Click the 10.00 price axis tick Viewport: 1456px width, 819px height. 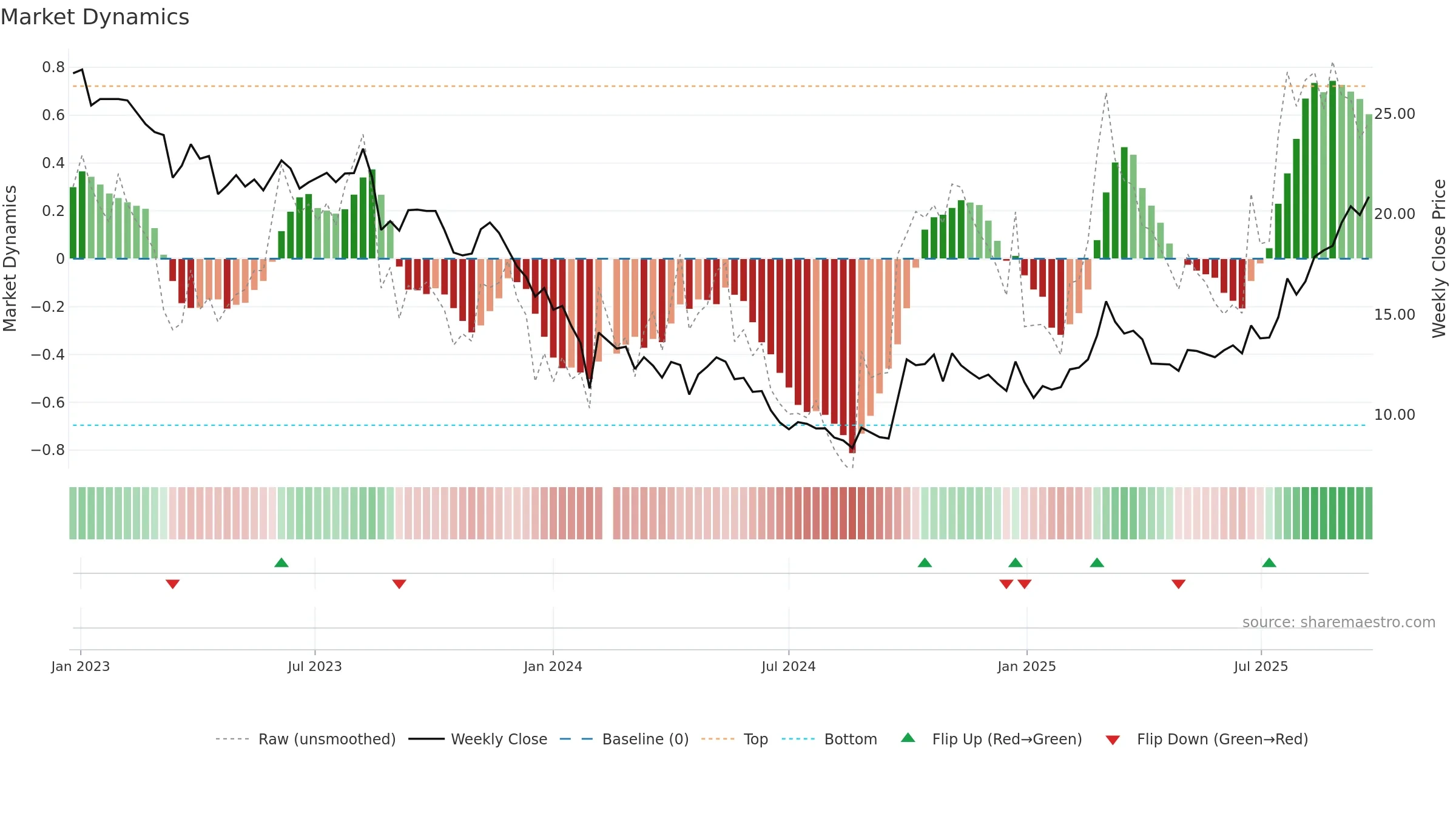[x=1395, y=415]
